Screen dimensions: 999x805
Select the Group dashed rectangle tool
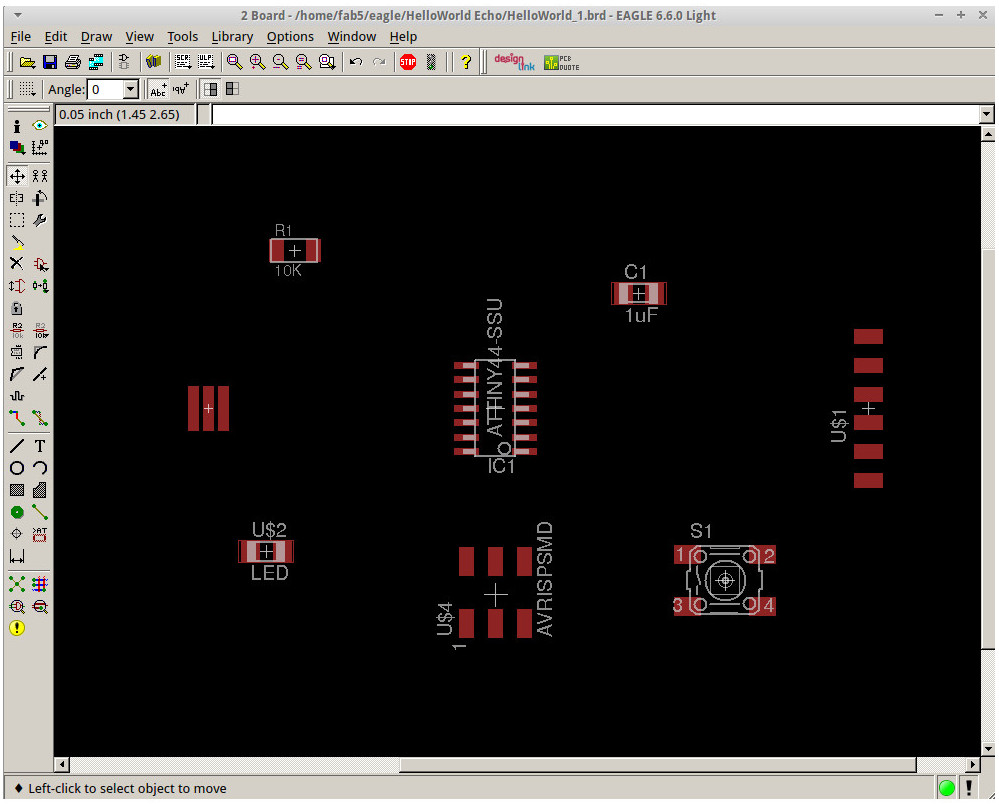click(x=17, y=220)
